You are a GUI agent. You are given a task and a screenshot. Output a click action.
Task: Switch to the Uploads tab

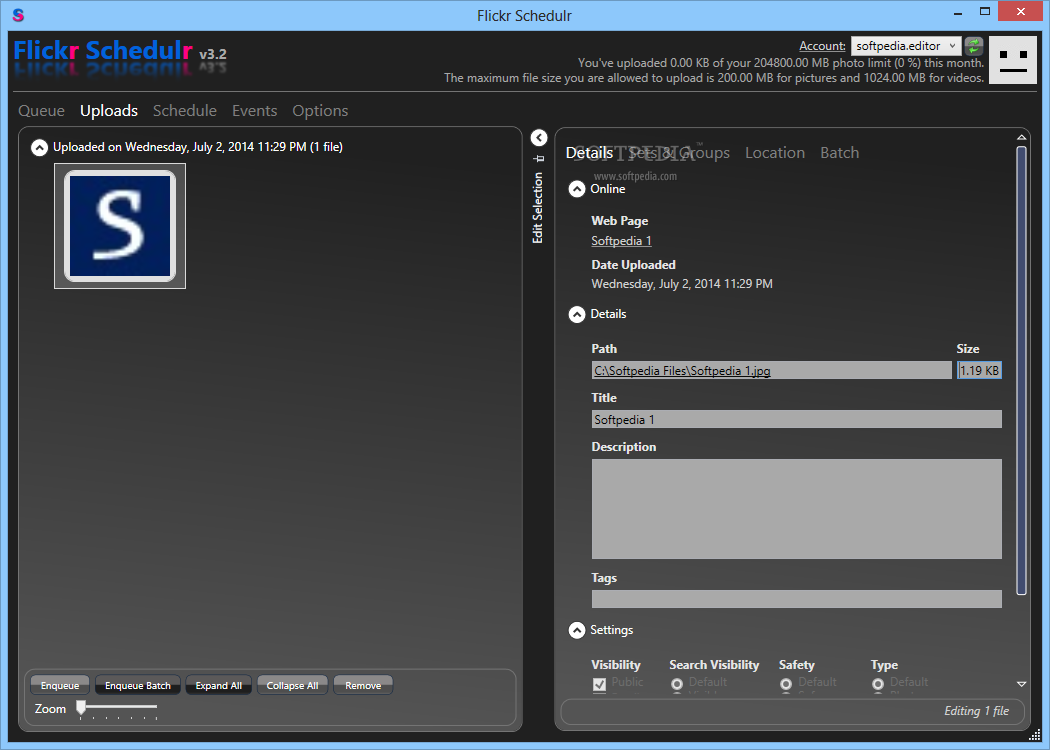coord(109,110)
